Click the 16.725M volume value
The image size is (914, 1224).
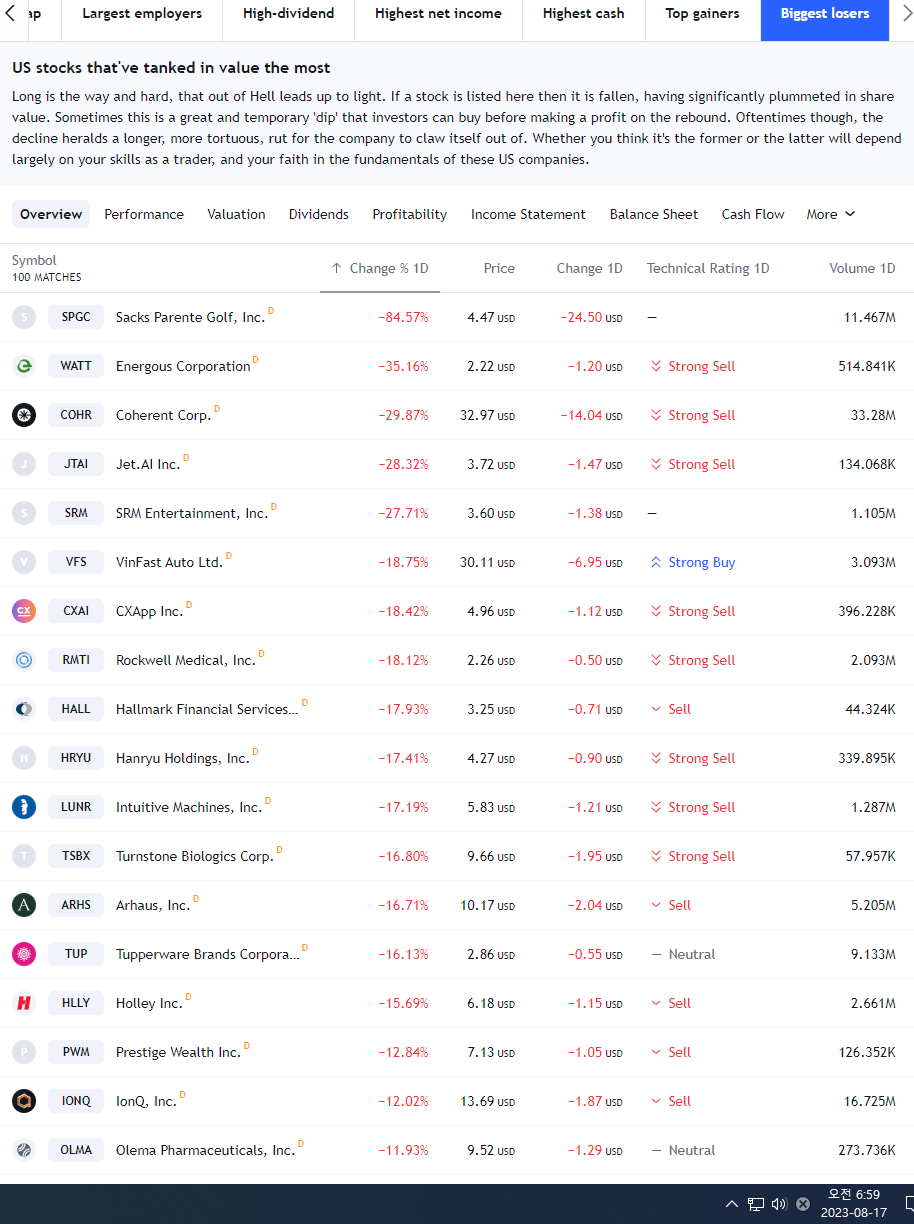[870, 1101]
